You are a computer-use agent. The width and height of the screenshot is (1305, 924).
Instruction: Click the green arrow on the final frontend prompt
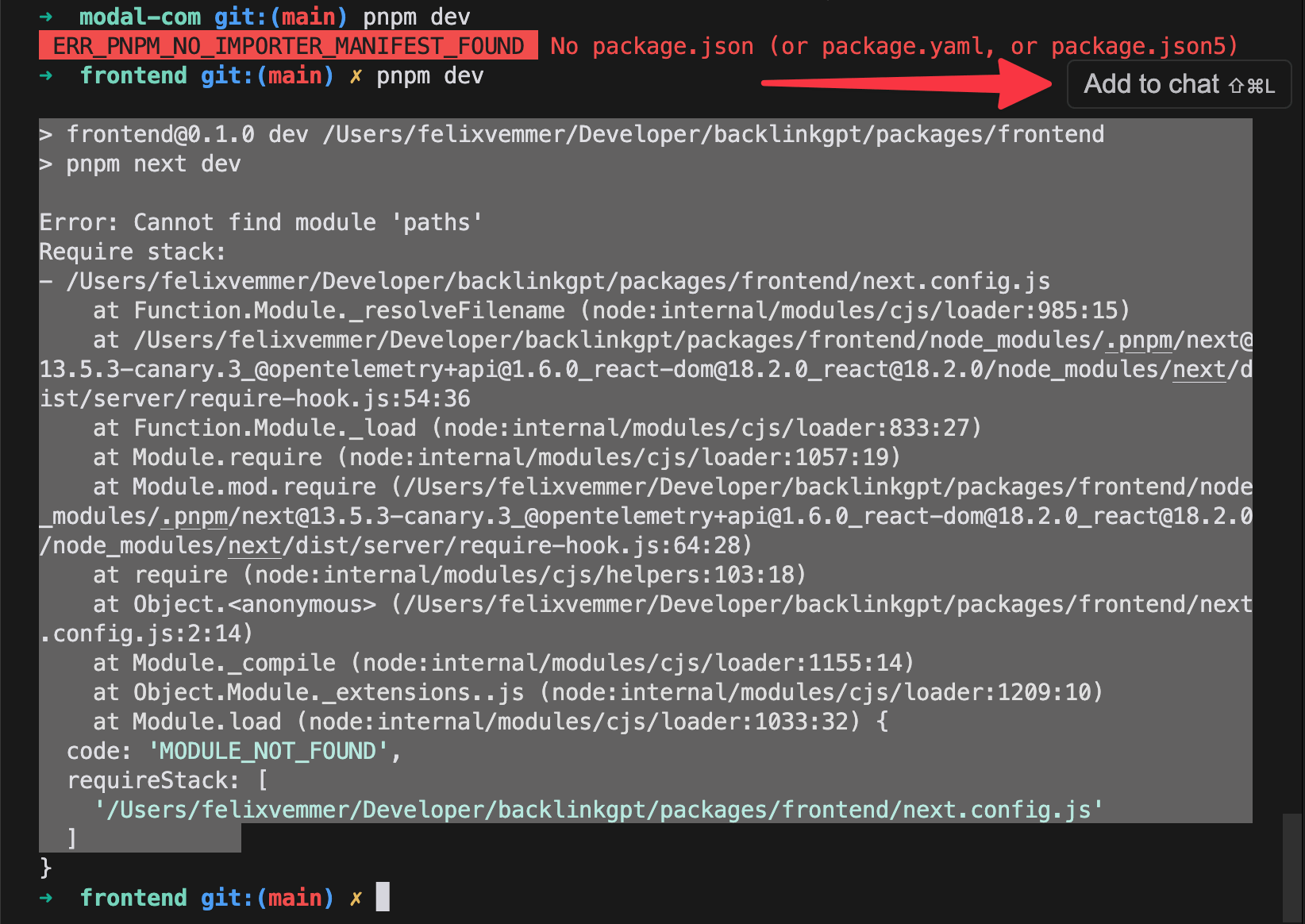click(x=46, y=898)
